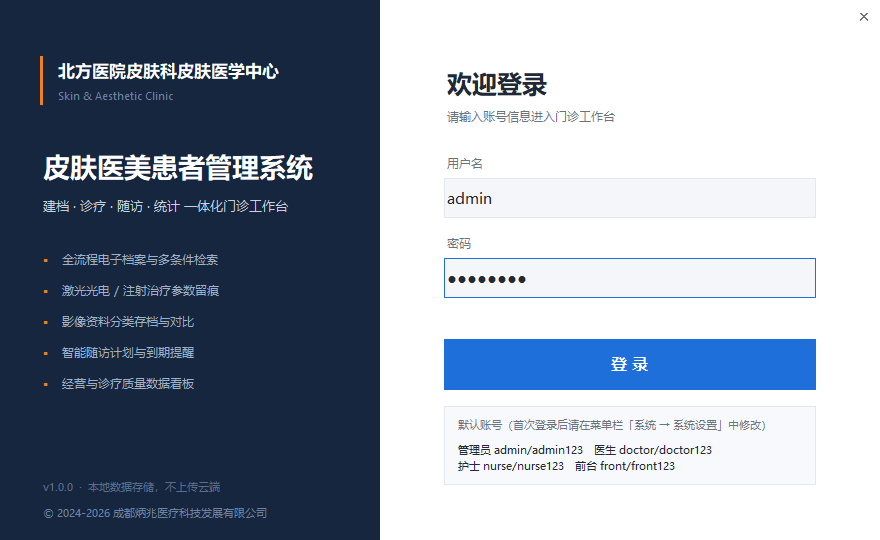Close the login window

(864, 17)
